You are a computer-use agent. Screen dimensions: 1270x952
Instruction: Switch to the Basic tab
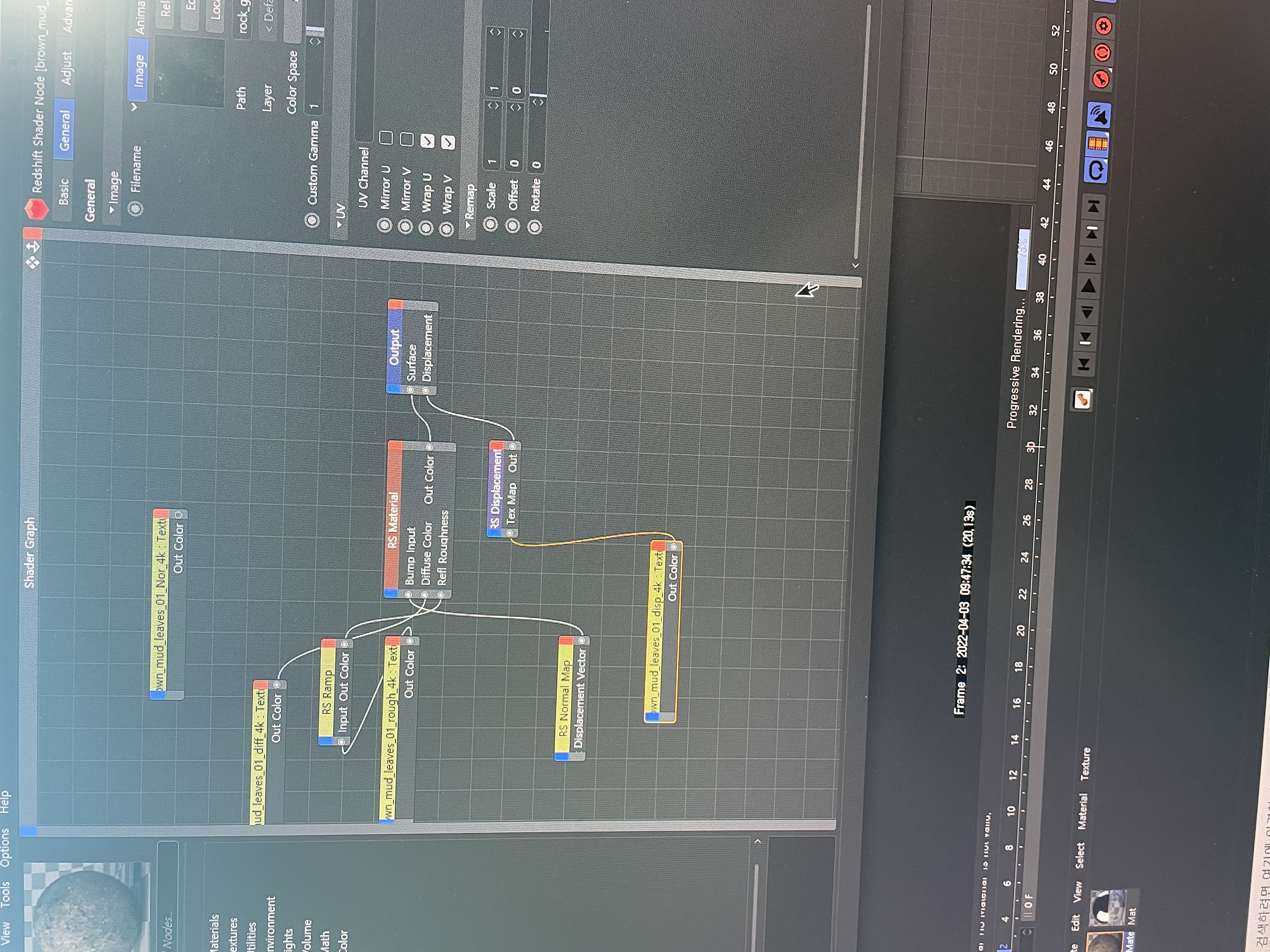[x=63, y=191]
